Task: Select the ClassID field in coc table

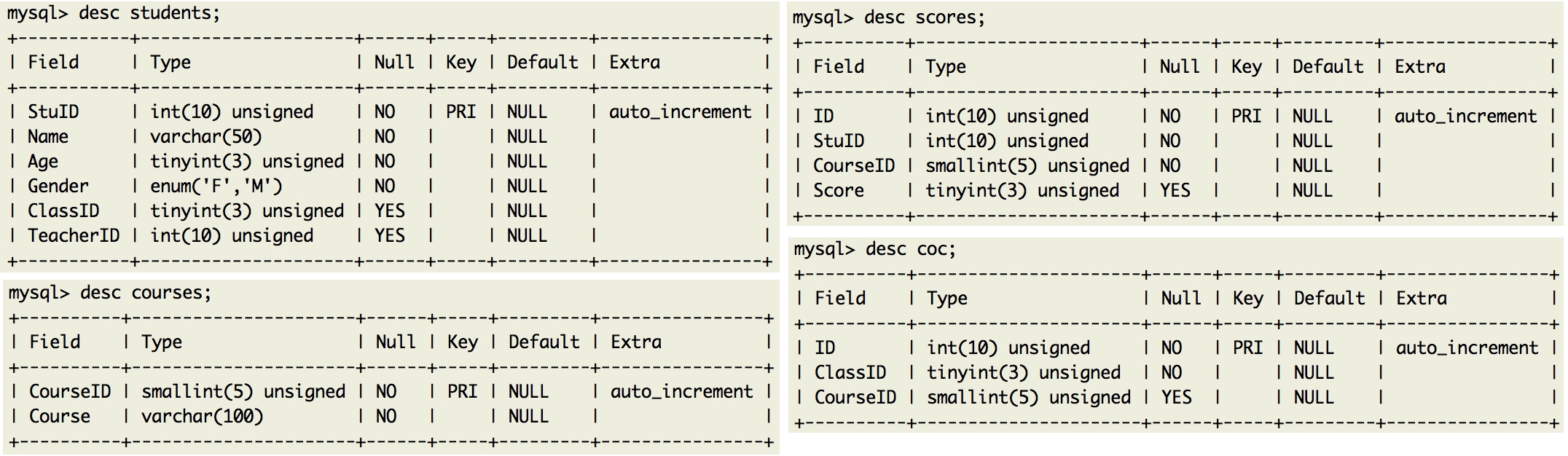Action: point(850,373)
